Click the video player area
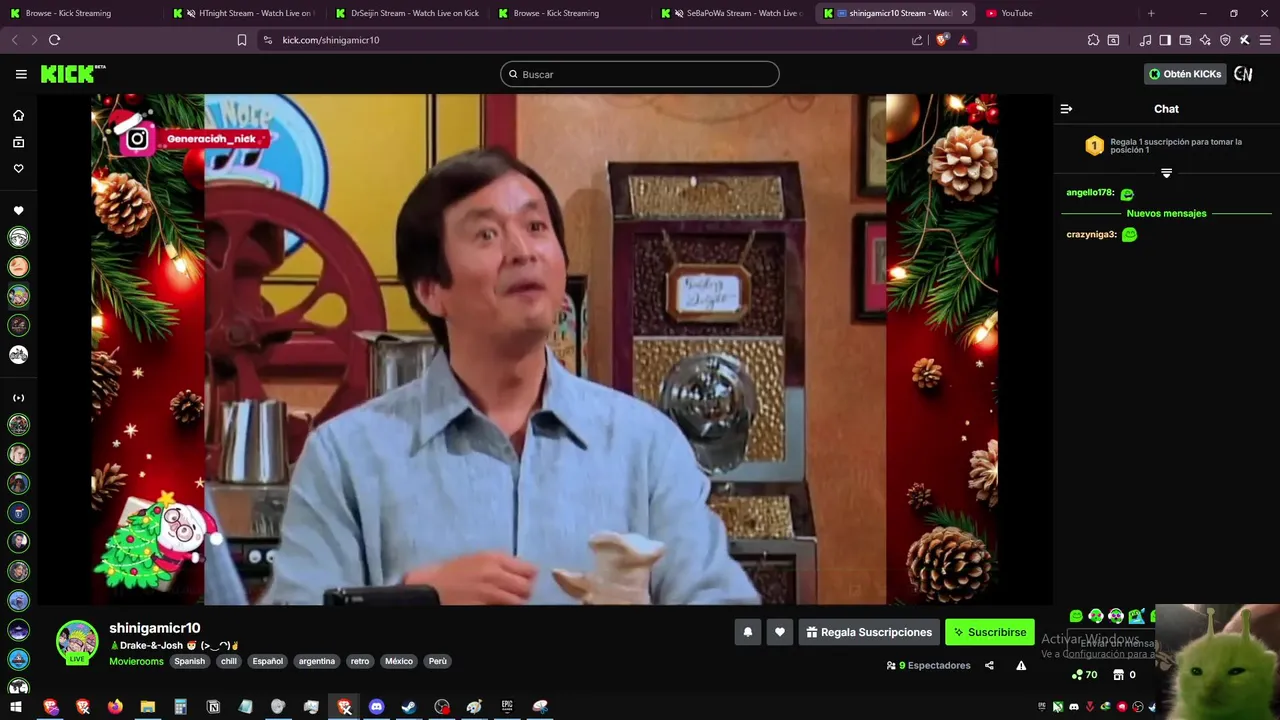Image resolution: width=1280 pixels, height=720 pixels. tap(545, 349)
